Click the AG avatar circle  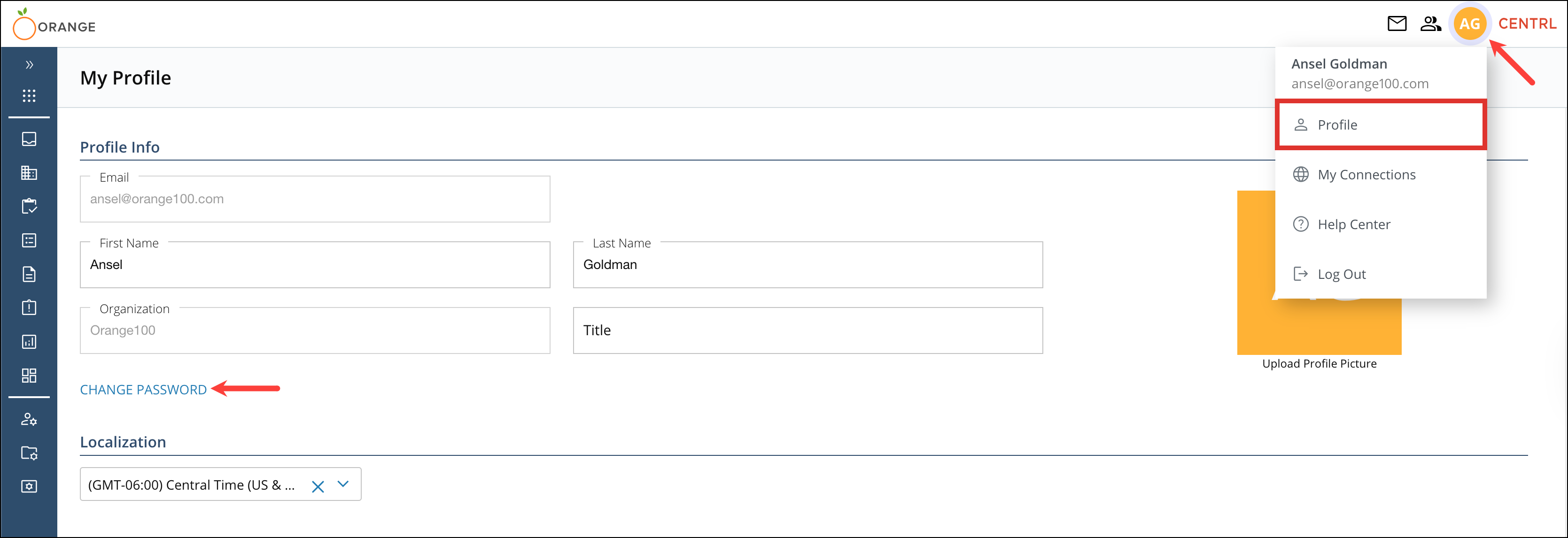(1470, 24)
